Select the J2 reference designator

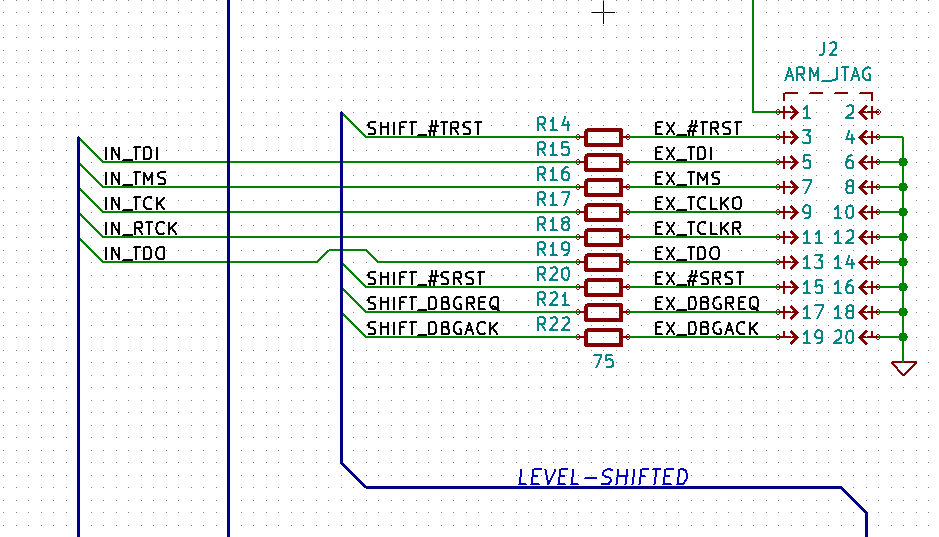828,49
